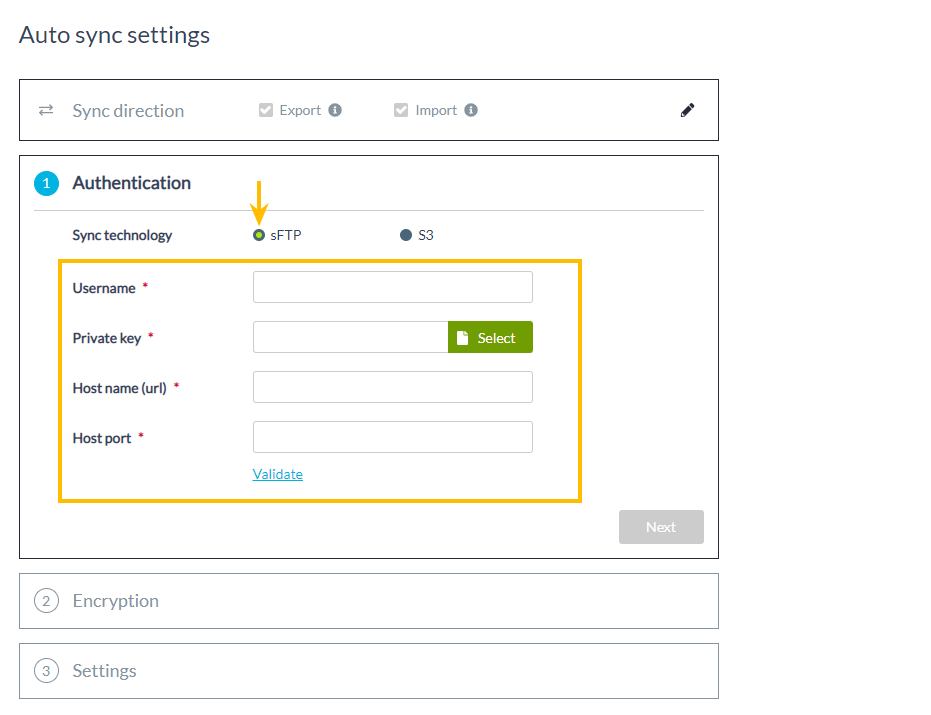Image resolution: width=931 pixels, height=715 pixels.
Task: Click the Host port text box
Action: click(392, 437)
